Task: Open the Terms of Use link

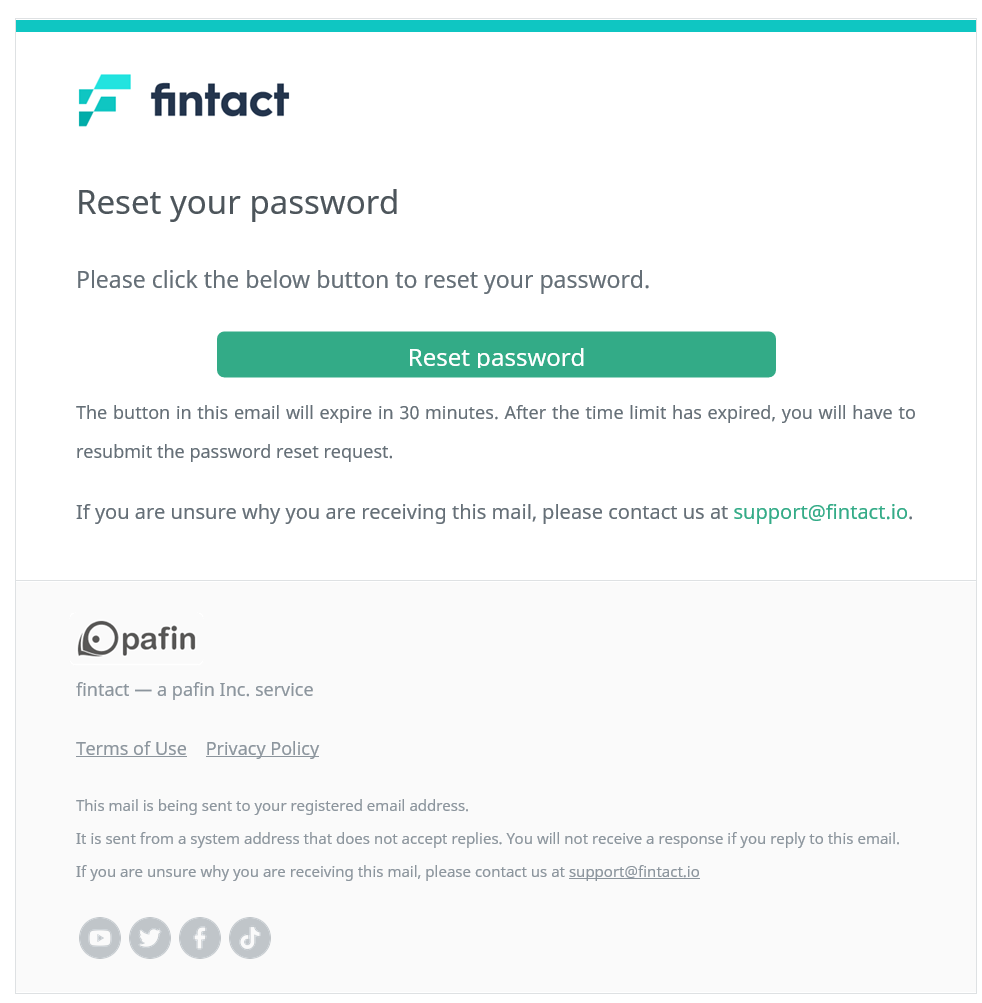Action: tap(131, 748)
